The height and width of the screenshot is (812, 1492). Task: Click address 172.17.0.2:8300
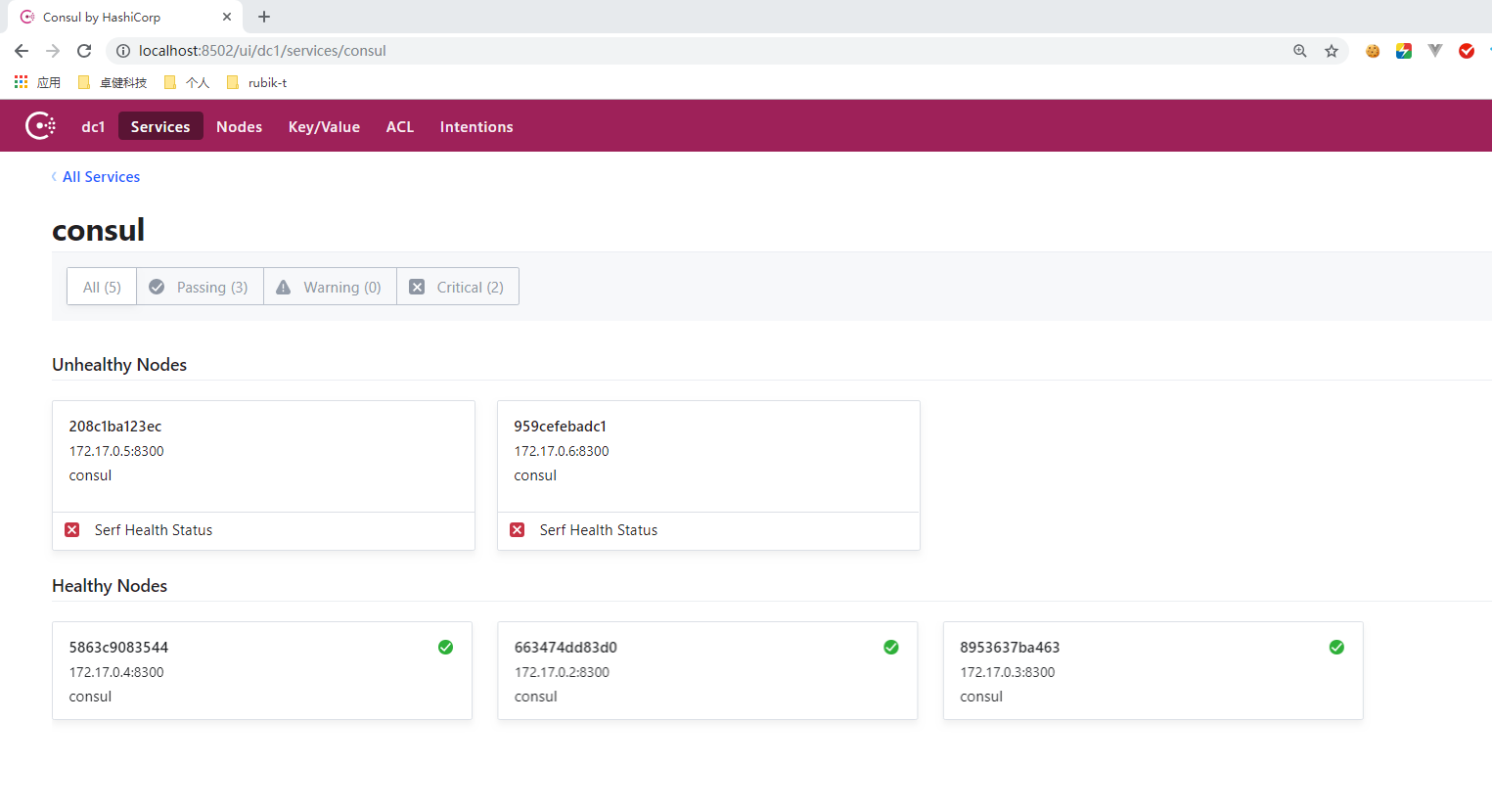point(562,672)
